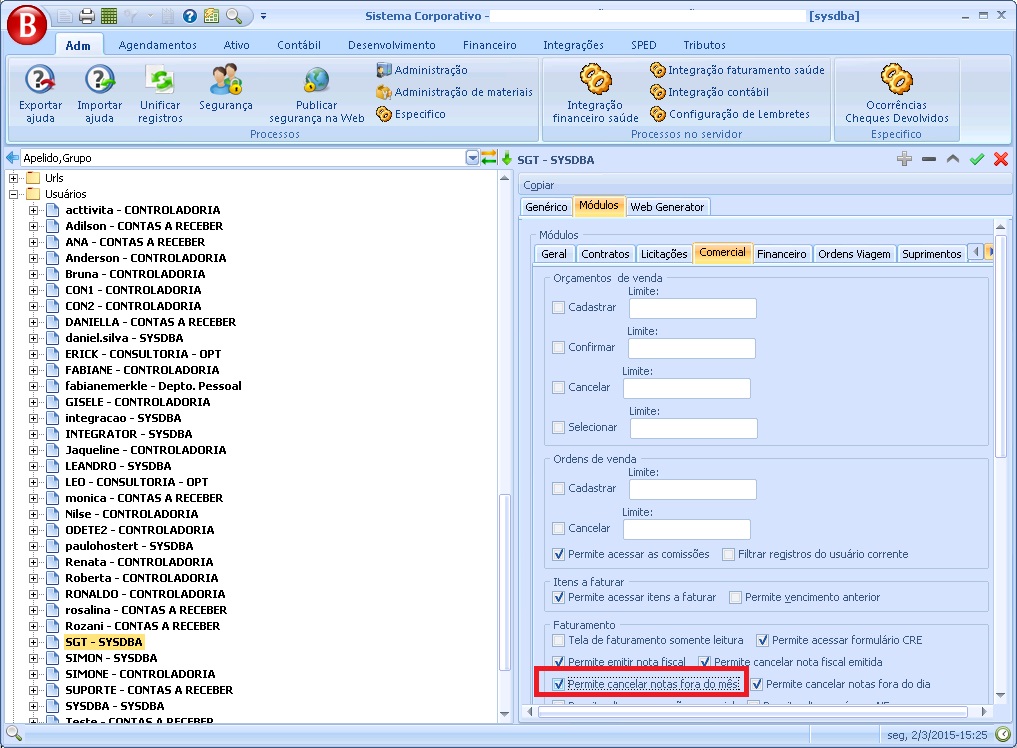Select the Web Generator tab
This screenshot has height=748, width=1017.
tap(667, 207)
